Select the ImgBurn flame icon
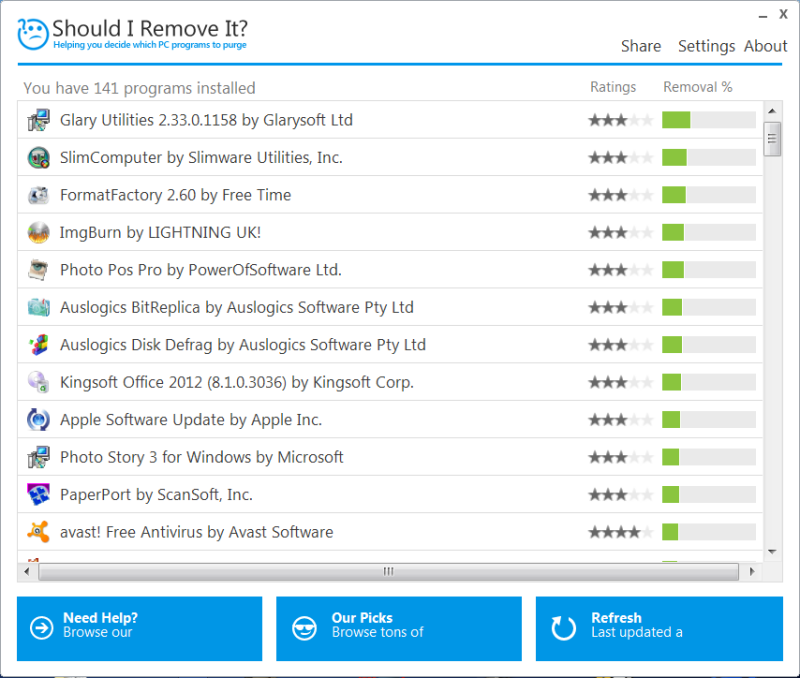The width and height of the screenshot is (800, 678). click(38, 233)
